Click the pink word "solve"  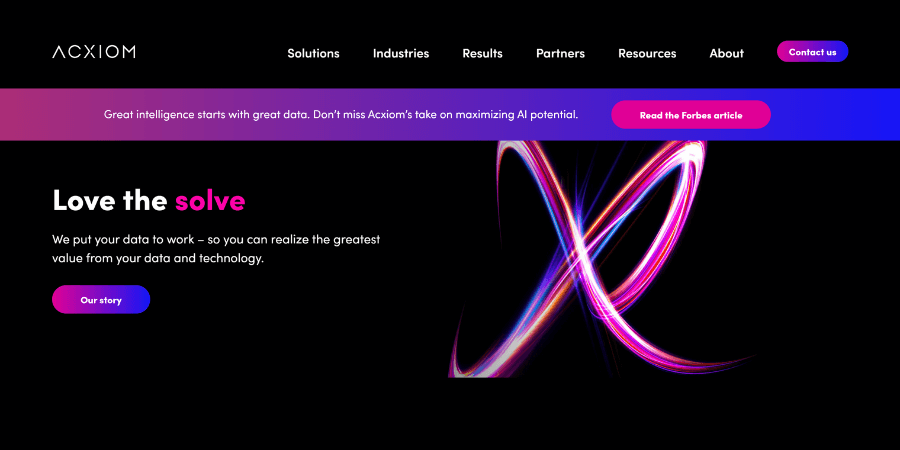pyautogui.click(x=210, y=200)
